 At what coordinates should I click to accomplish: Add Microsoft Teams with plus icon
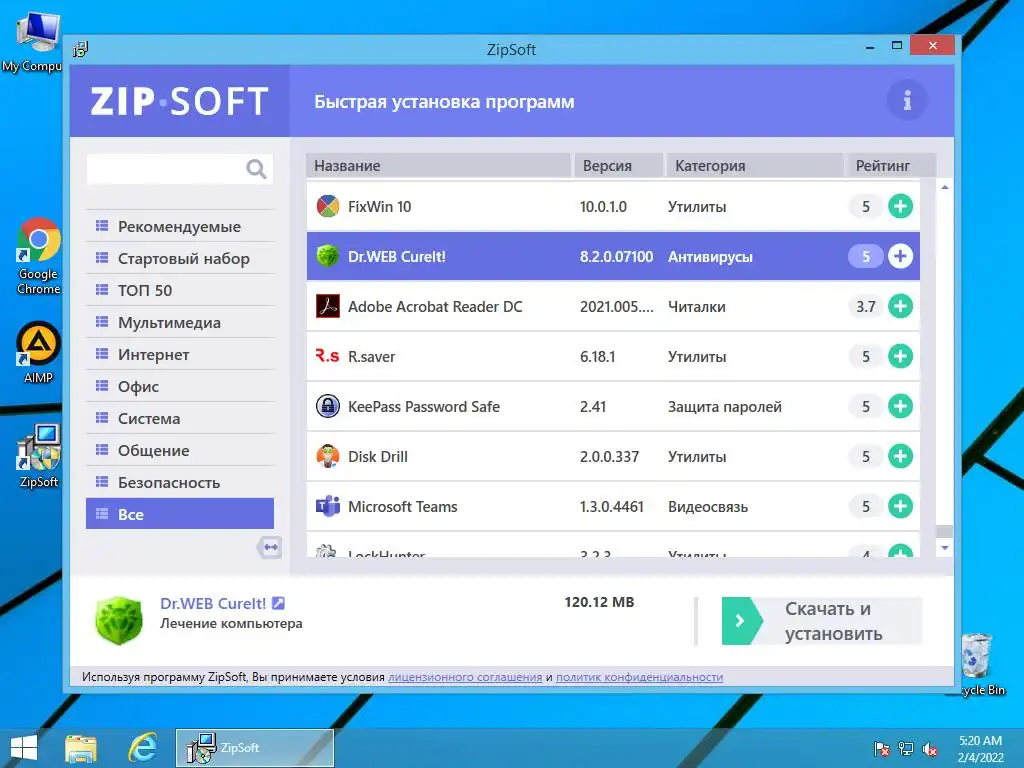tap(900, 506)
